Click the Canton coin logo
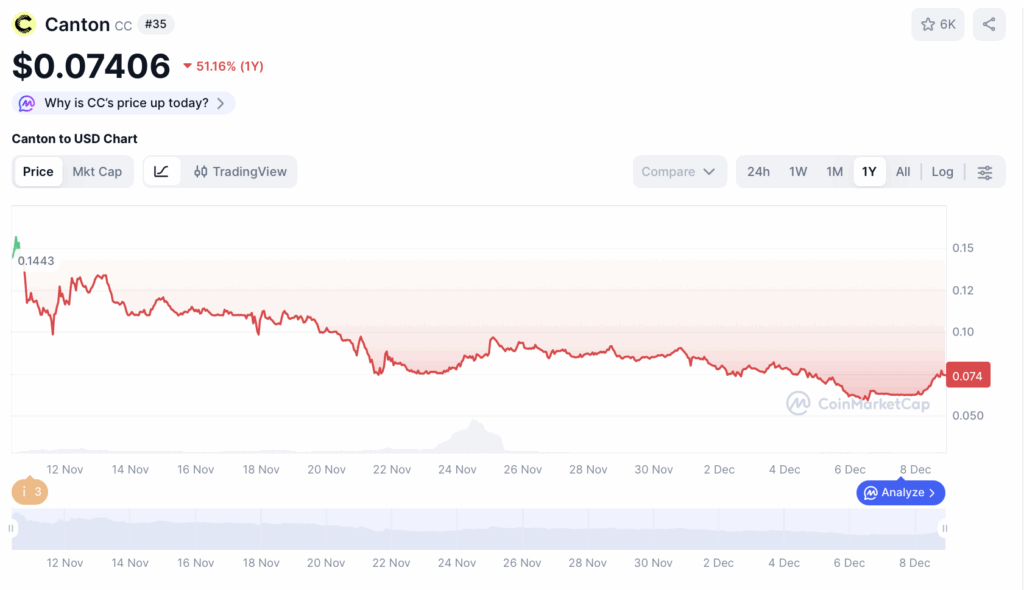 [24, 25]
